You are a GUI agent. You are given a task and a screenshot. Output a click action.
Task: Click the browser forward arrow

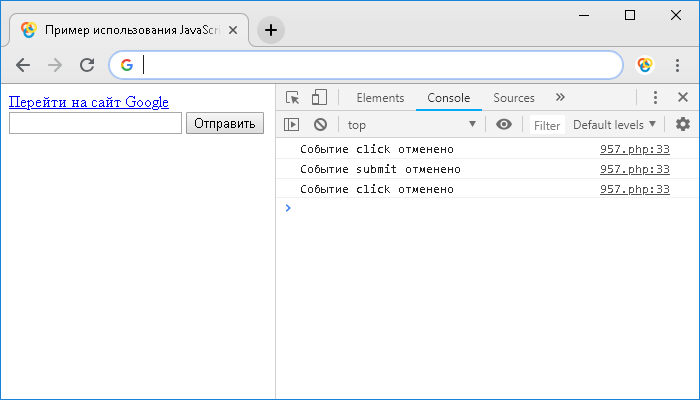[x=55, y=65]
